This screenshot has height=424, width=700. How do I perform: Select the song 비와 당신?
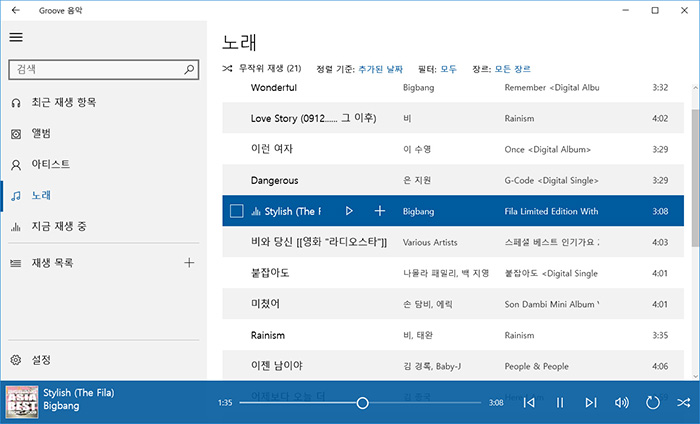(x=319, y=242)
